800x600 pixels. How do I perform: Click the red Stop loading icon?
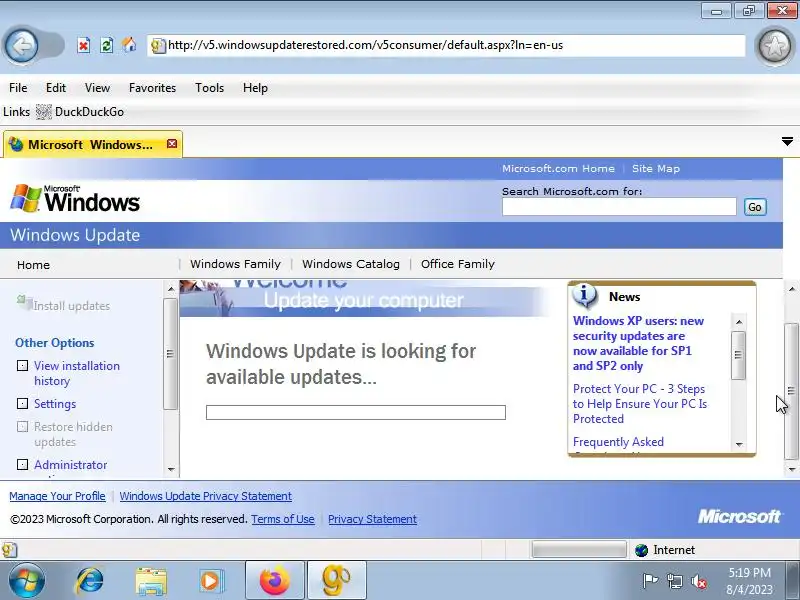84,46
